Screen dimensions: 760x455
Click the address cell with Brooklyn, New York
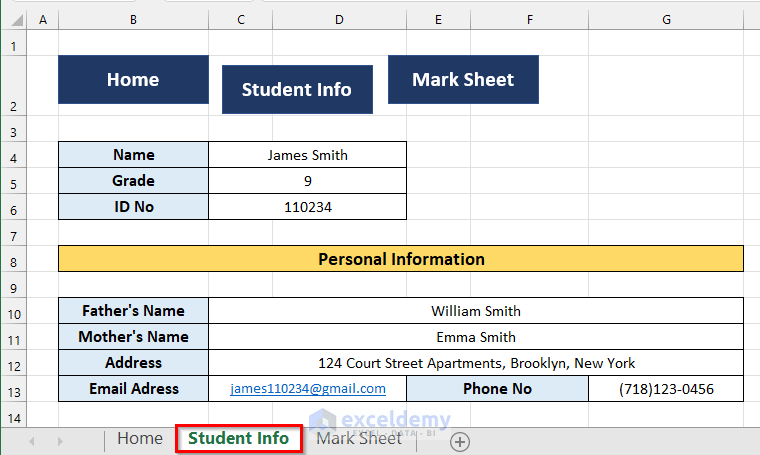476,363
